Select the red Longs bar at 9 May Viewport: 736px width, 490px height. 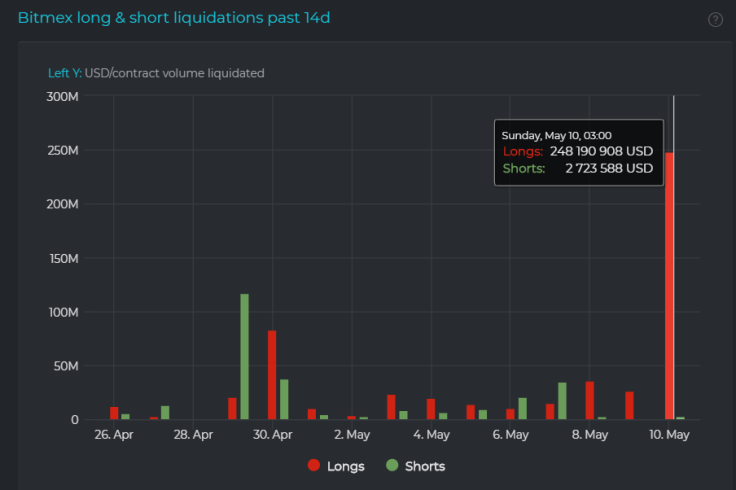click(629, 406)
